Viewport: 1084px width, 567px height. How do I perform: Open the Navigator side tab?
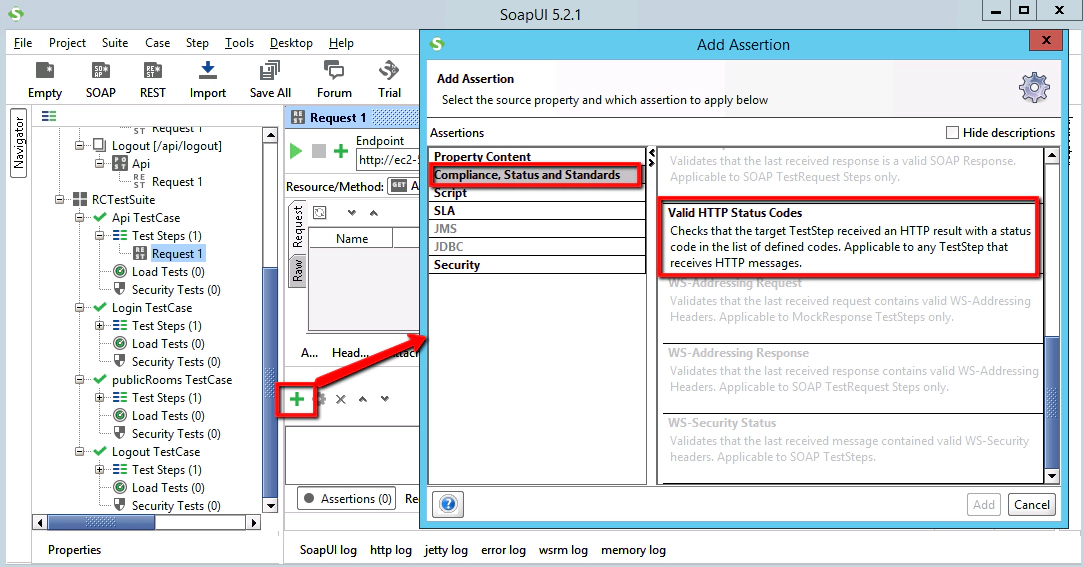pyautogui.click(x=19, y=142)
